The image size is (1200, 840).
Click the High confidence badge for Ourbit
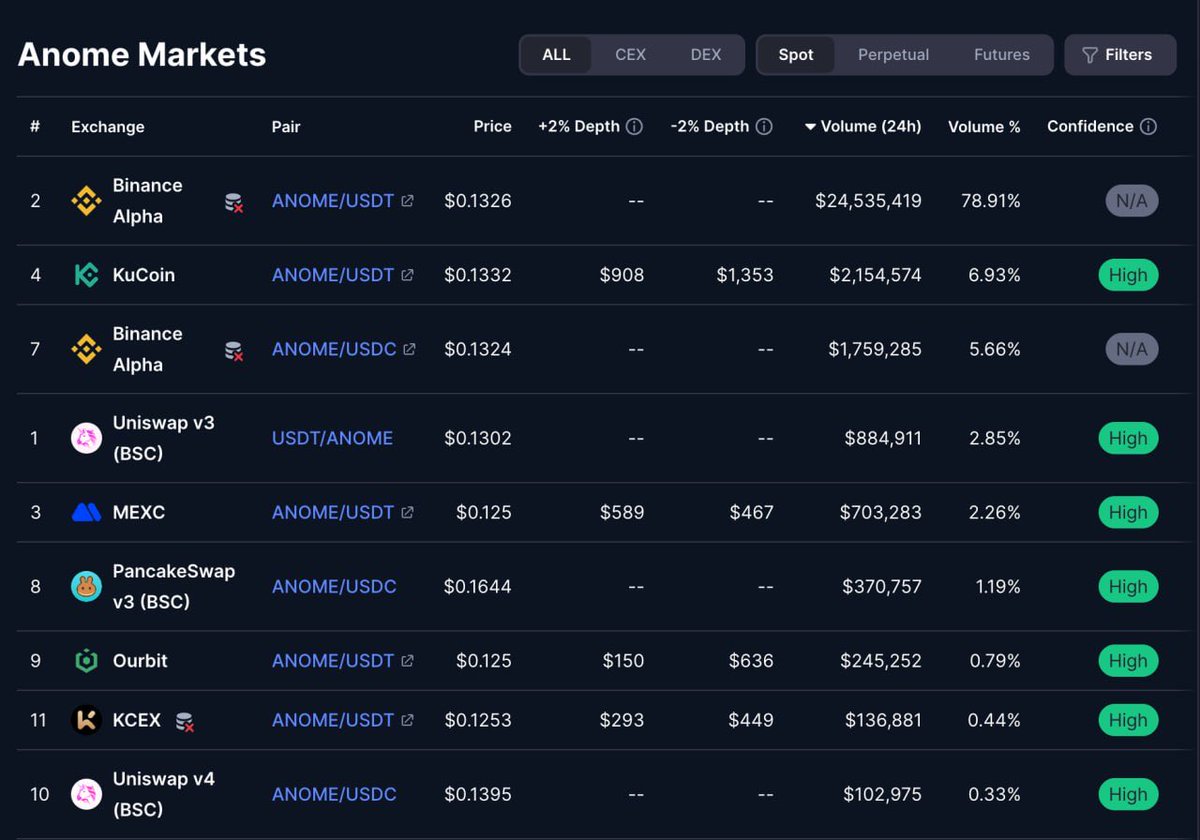[1128, 661]
